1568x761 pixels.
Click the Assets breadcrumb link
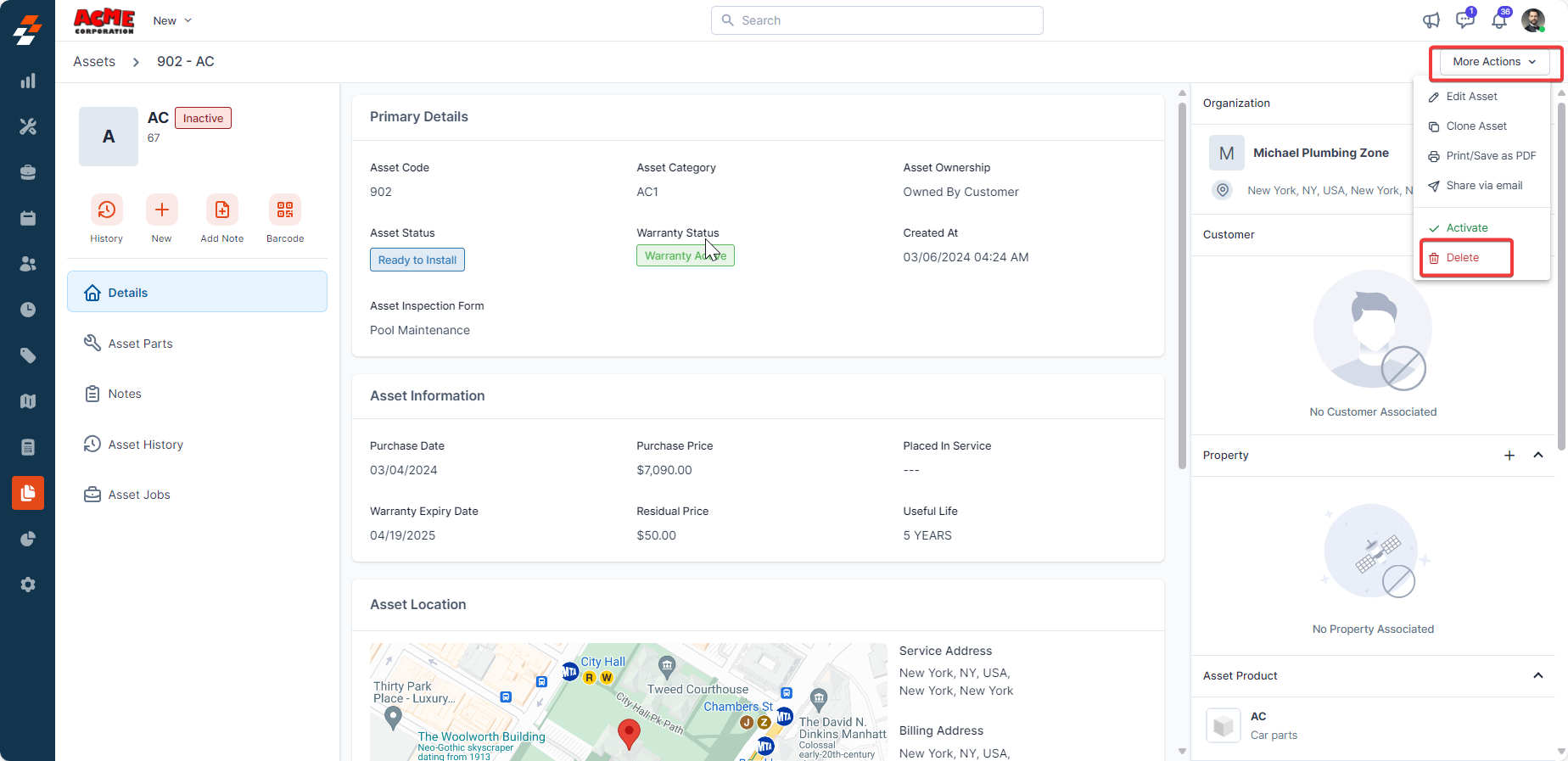click(x=94, y=62)
